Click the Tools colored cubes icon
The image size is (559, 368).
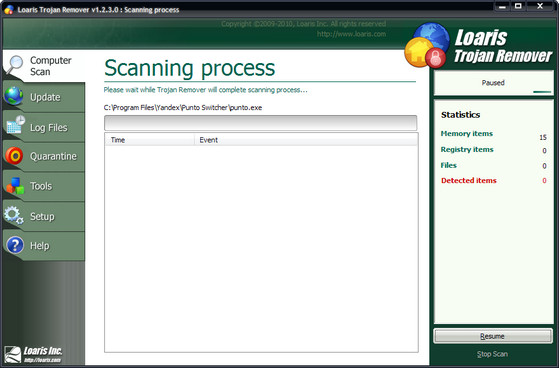[x=15, y=186]
